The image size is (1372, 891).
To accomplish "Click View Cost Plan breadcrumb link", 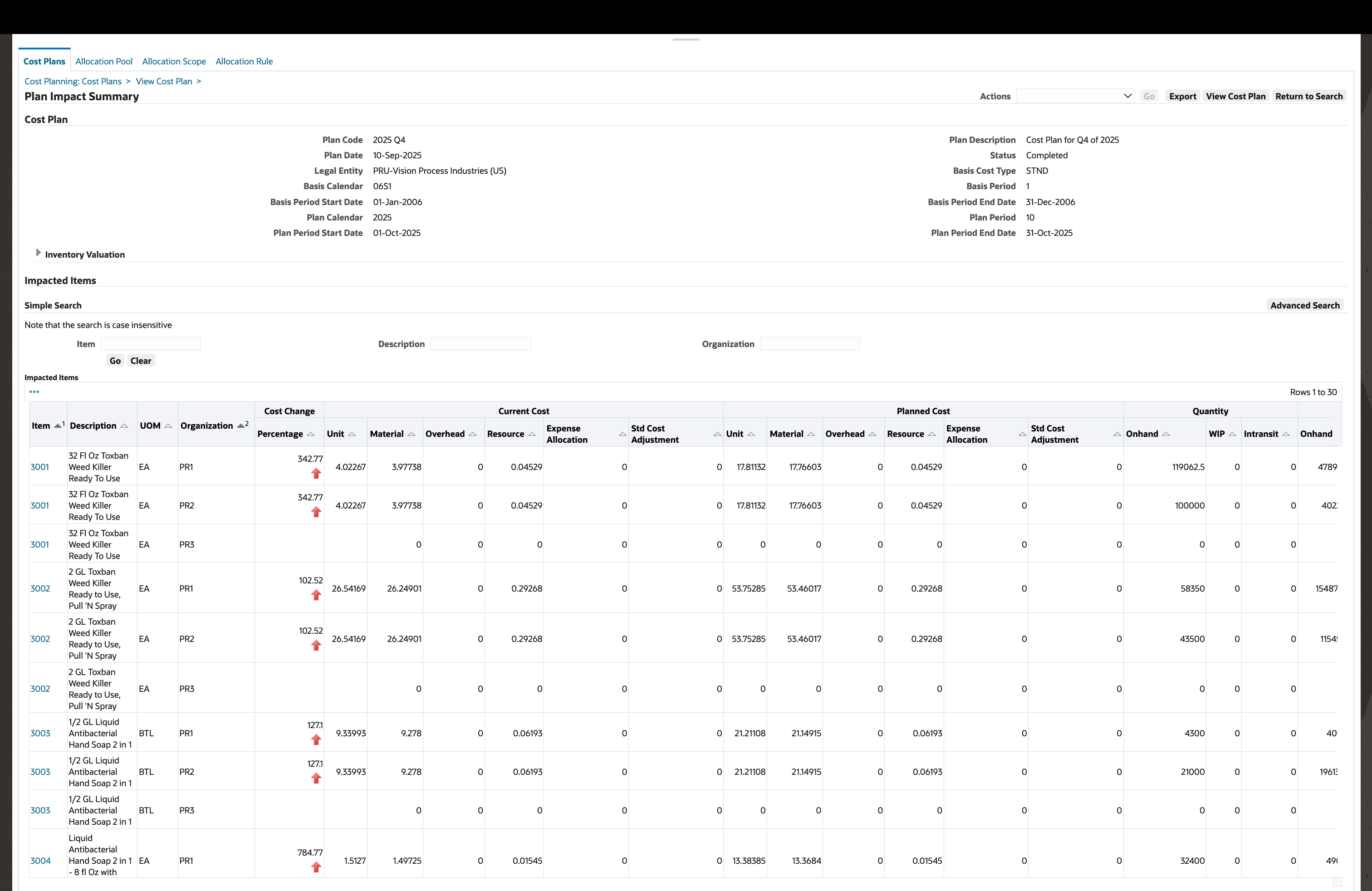I will [164, 81].
